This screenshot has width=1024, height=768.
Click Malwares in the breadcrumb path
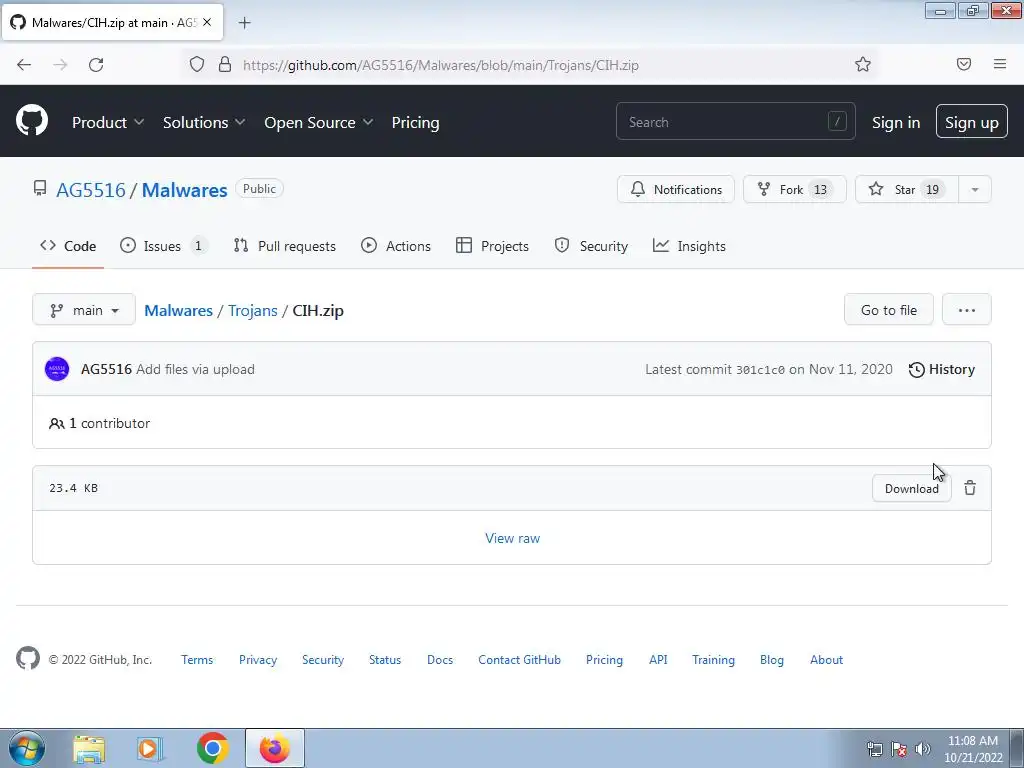[178, 310]
